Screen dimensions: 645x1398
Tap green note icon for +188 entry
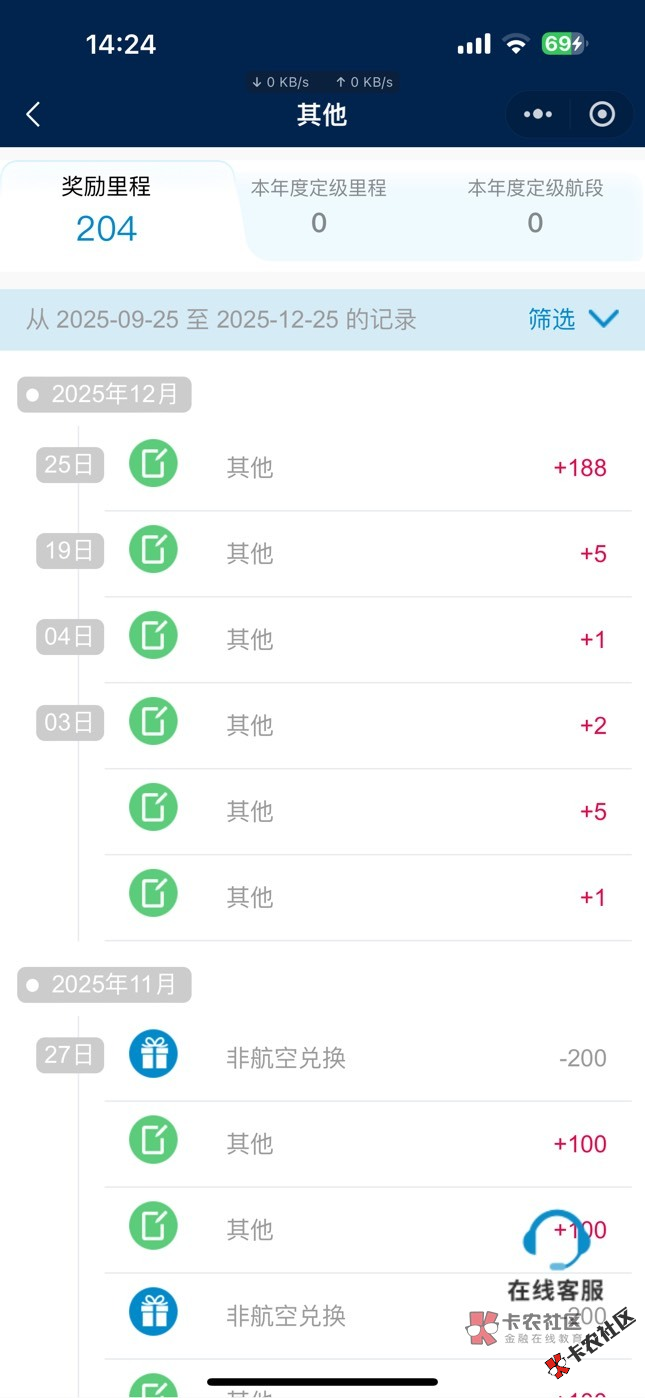pyautogui.click(x=153, y=465)
